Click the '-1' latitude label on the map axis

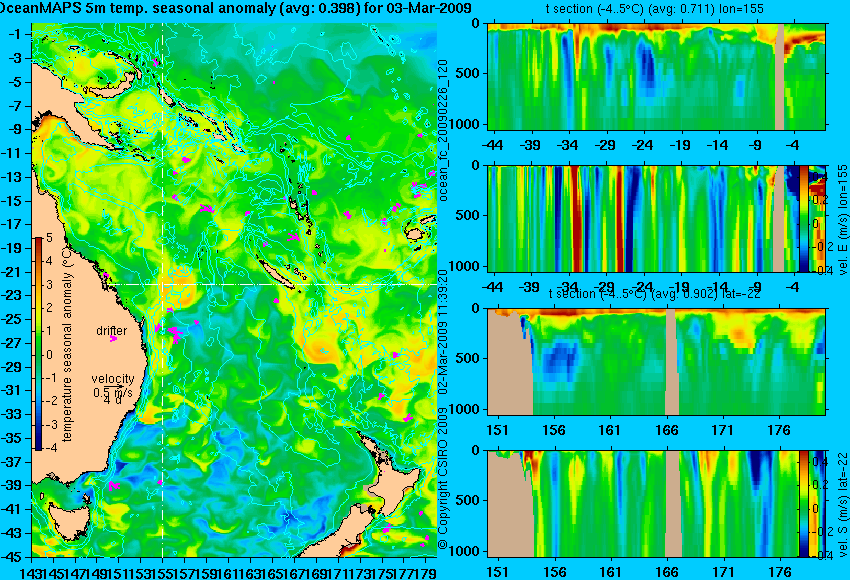pyautogui.click(x=17, y=34)
